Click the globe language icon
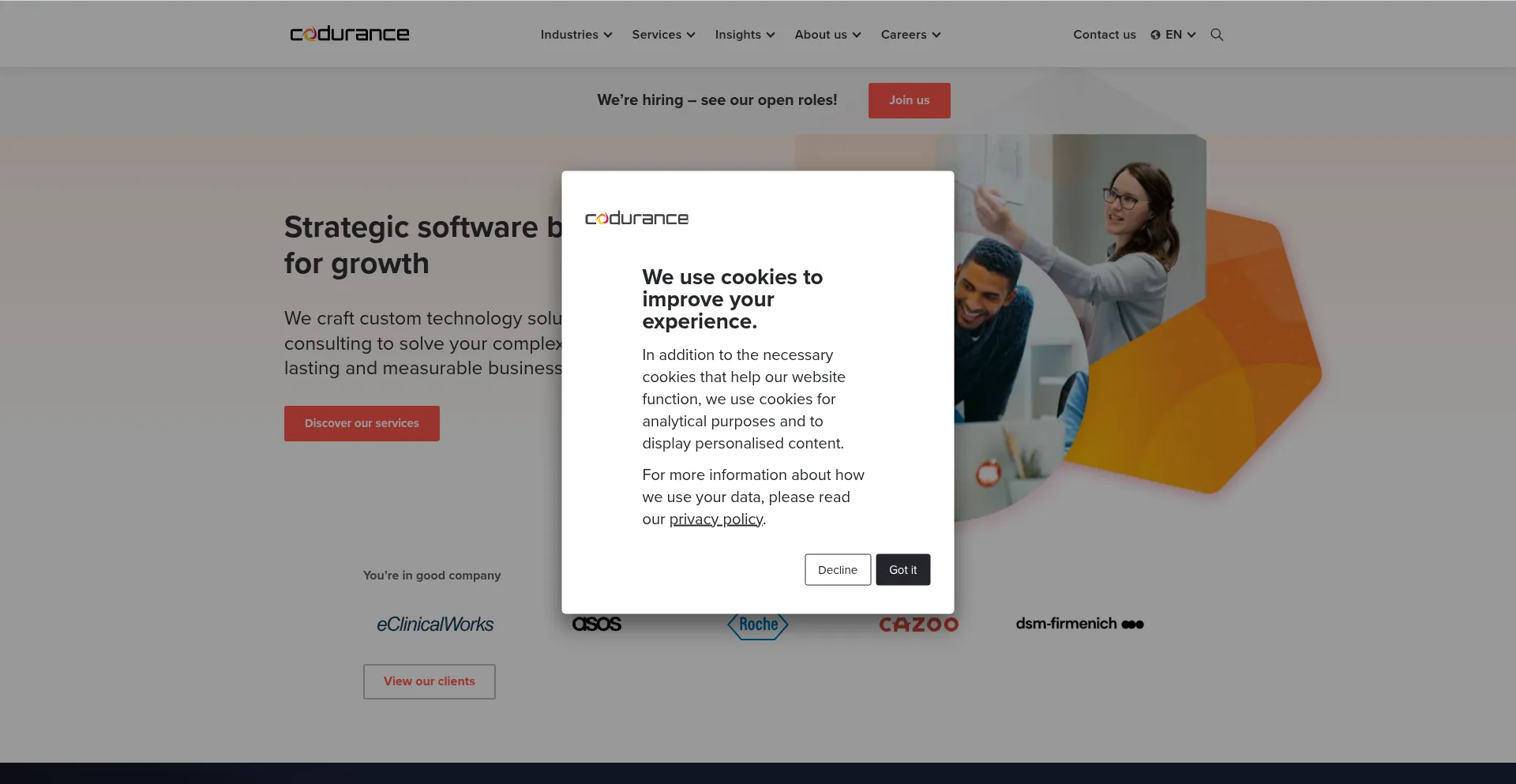 (1155, 35)
